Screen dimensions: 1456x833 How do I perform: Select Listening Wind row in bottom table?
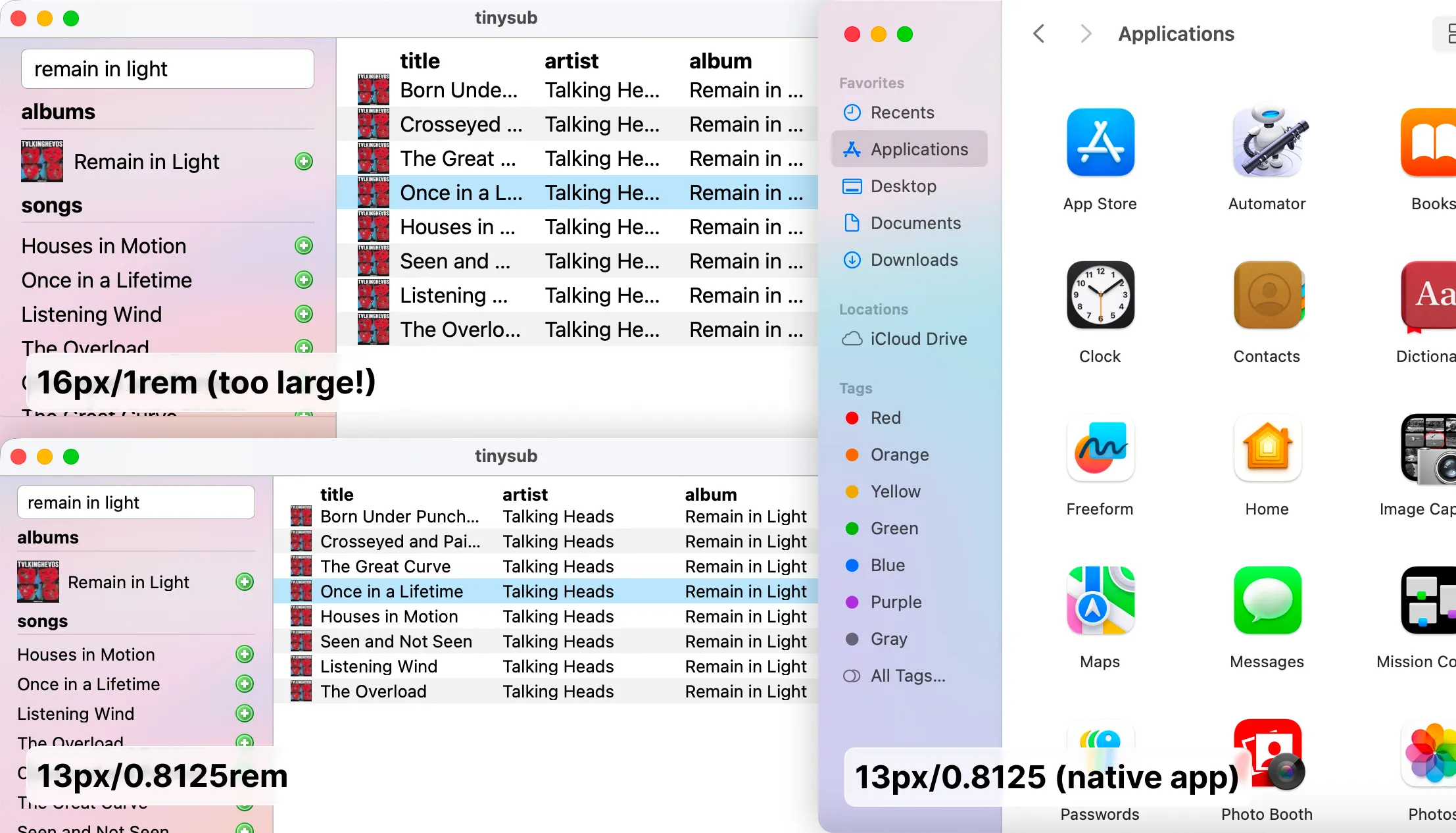pyautogui.click(x=546, y=667)
